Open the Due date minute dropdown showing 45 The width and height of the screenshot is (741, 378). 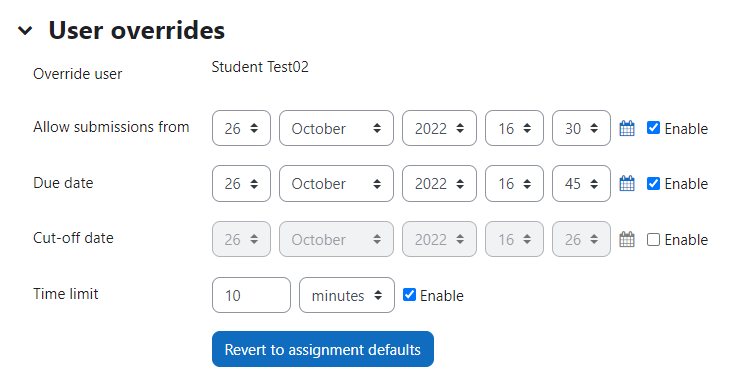tap(581, 183)
